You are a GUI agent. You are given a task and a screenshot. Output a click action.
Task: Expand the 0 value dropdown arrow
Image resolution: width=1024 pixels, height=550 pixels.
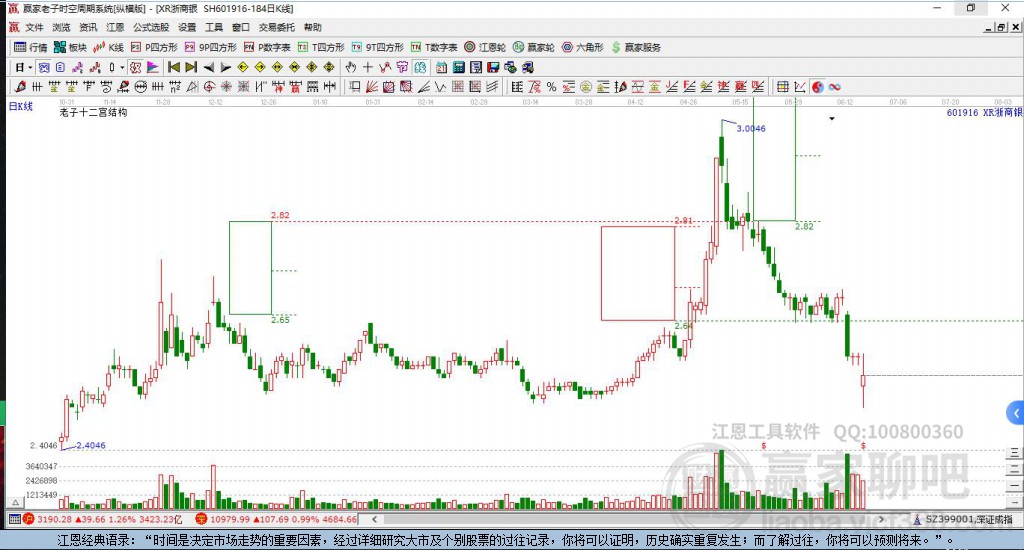tap(122, 67)
